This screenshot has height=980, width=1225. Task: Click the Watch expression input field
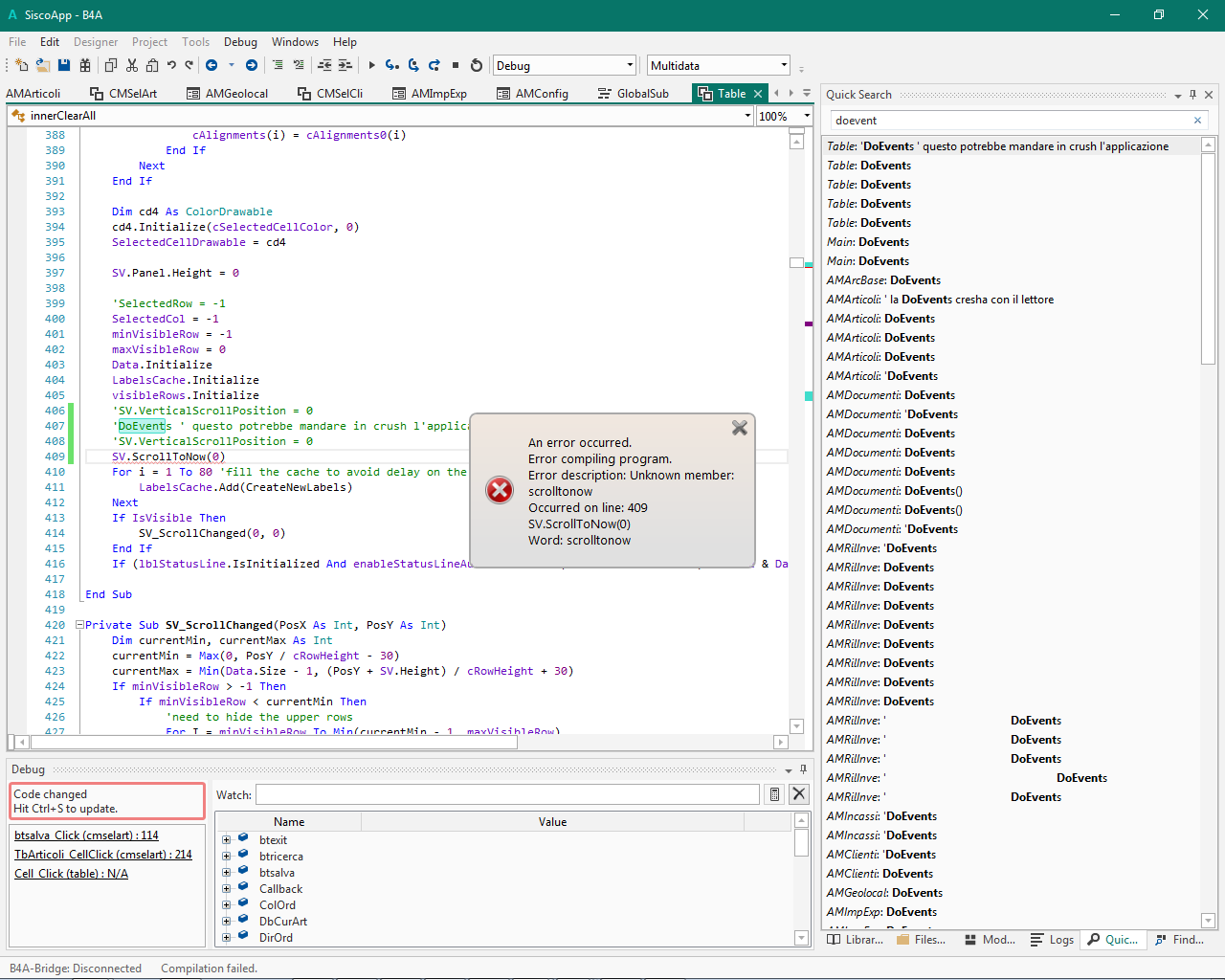point(507,794)
